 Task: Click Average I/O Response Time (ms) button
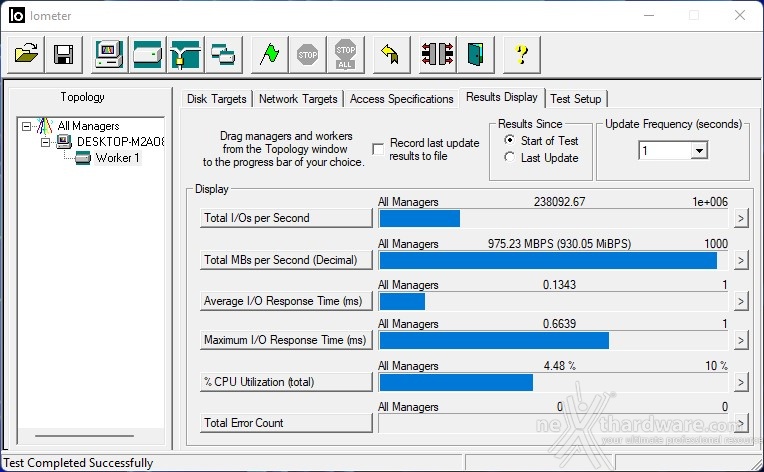286,301
